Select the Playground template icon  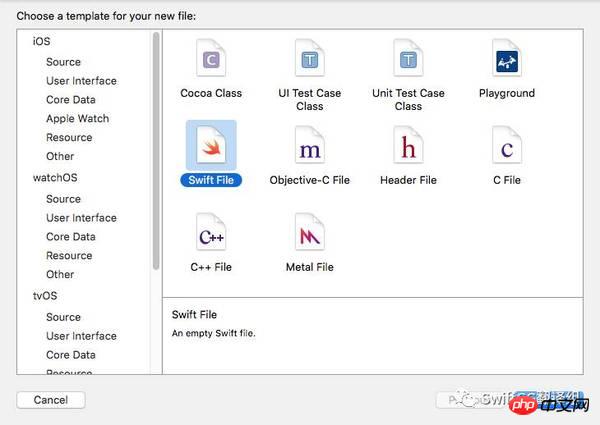(x=507, y=59)
